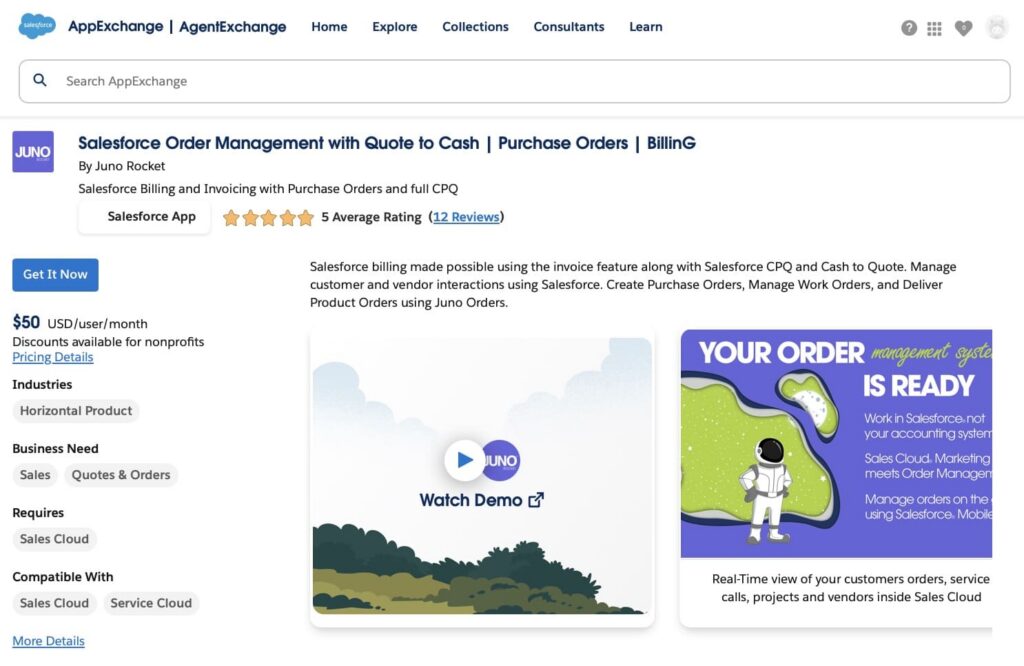Open the Watch Demo external link icon
1024x666 pixels.
[536, 500]
